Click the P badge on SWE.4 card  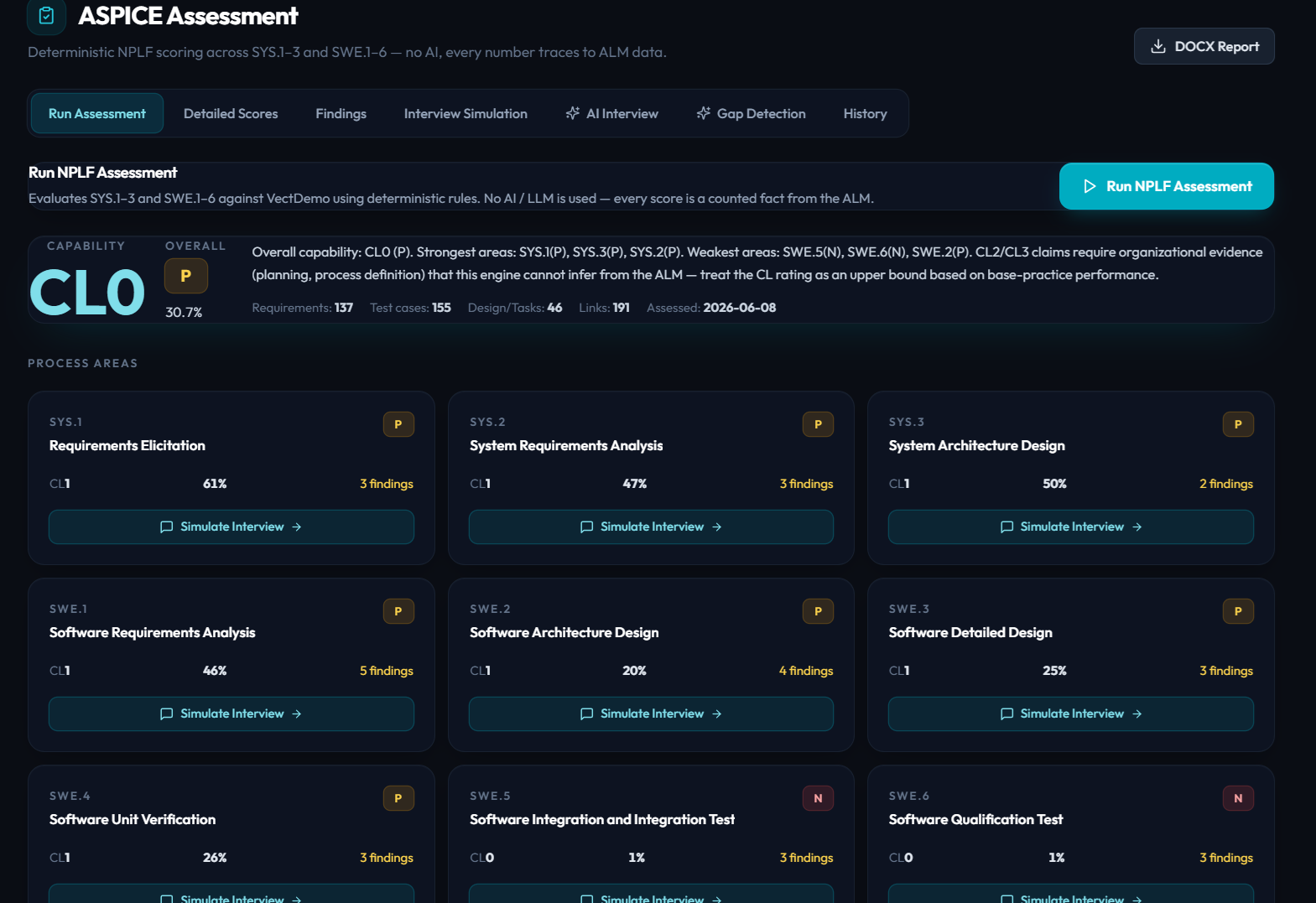398,798
